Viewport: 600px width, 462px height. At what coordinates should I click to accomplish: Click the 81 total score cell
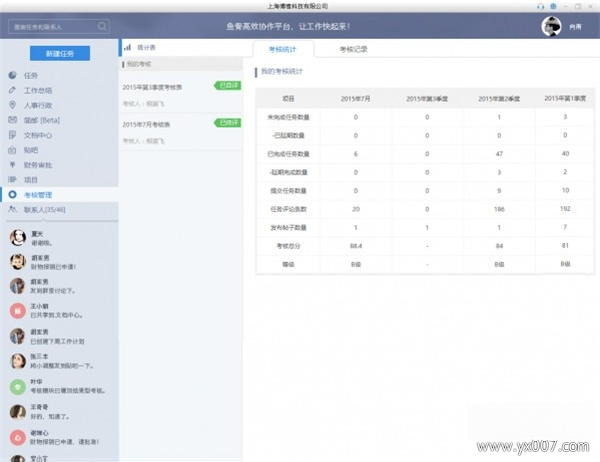[565, 245]
